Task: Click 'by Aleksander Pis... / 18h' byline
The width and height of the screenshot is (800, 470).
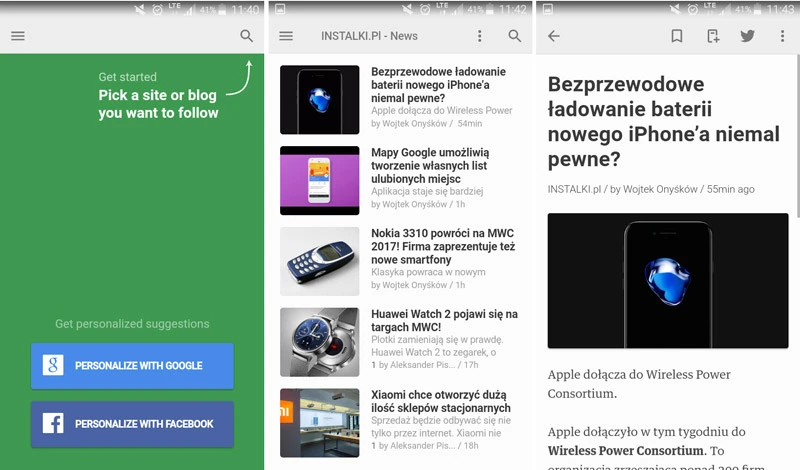Action: pos(424,446)
